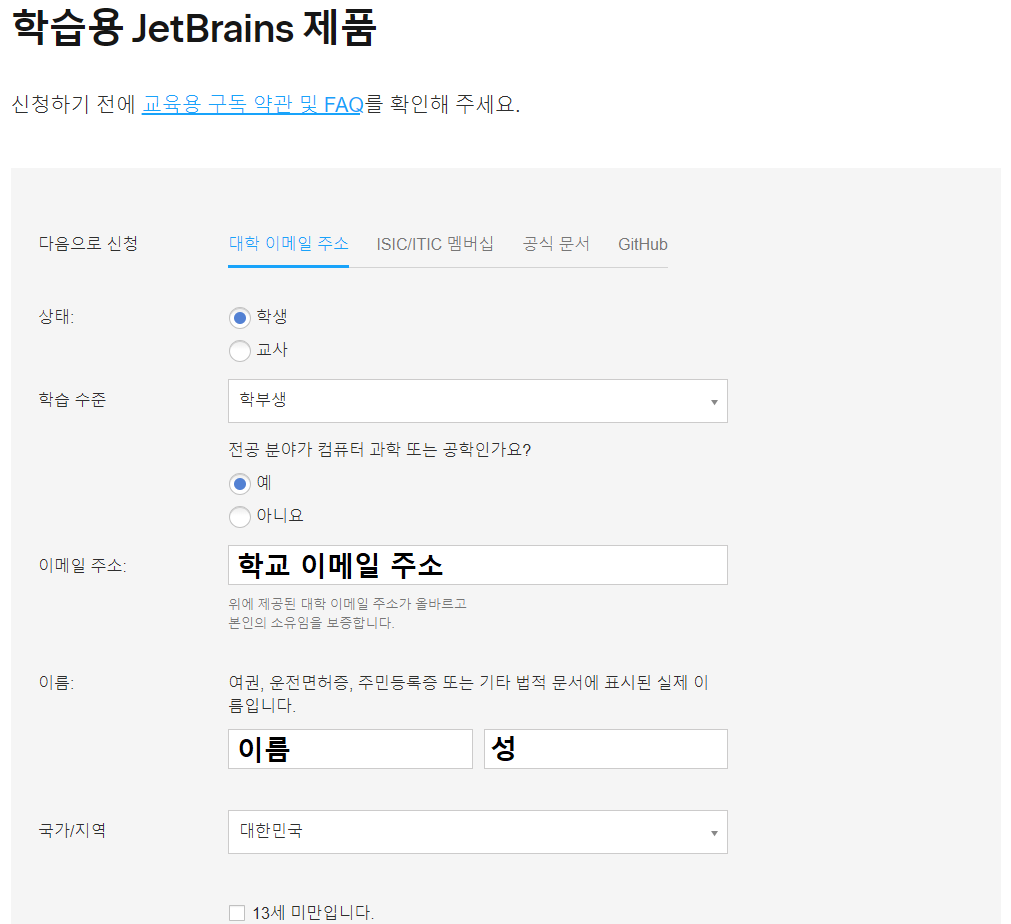The image size is (1011, 924).
Task: Open the 교육용 구독 약관 및 FAQ link
Action: (253, 104)
